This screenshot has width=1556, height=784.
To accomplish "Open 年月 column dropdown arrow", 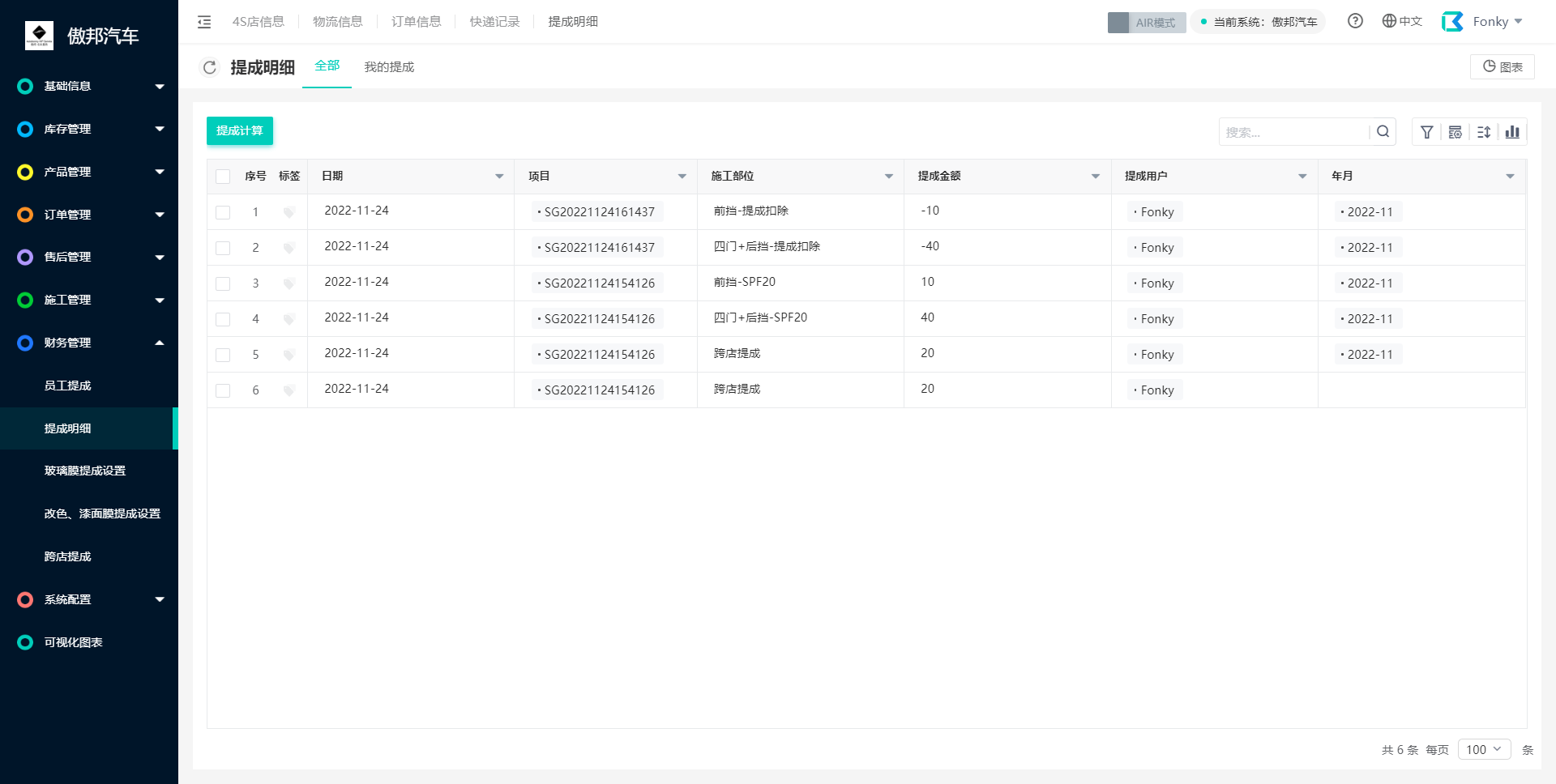I will [x=1510, y=177].
